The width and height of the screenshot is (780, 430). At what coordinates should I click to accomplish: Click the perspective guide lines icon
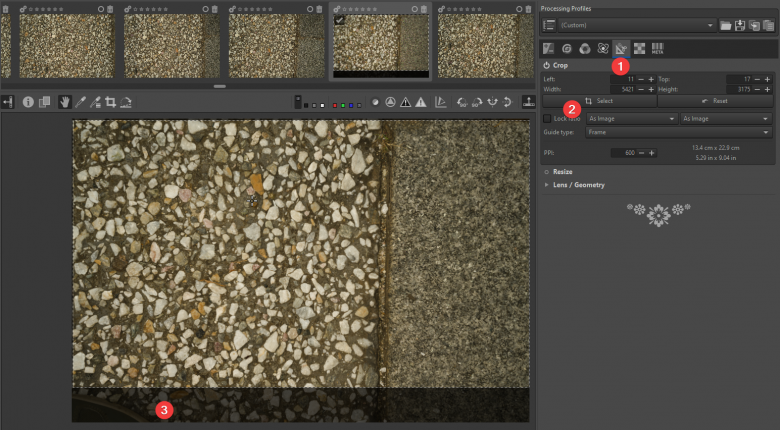point(441,102)
